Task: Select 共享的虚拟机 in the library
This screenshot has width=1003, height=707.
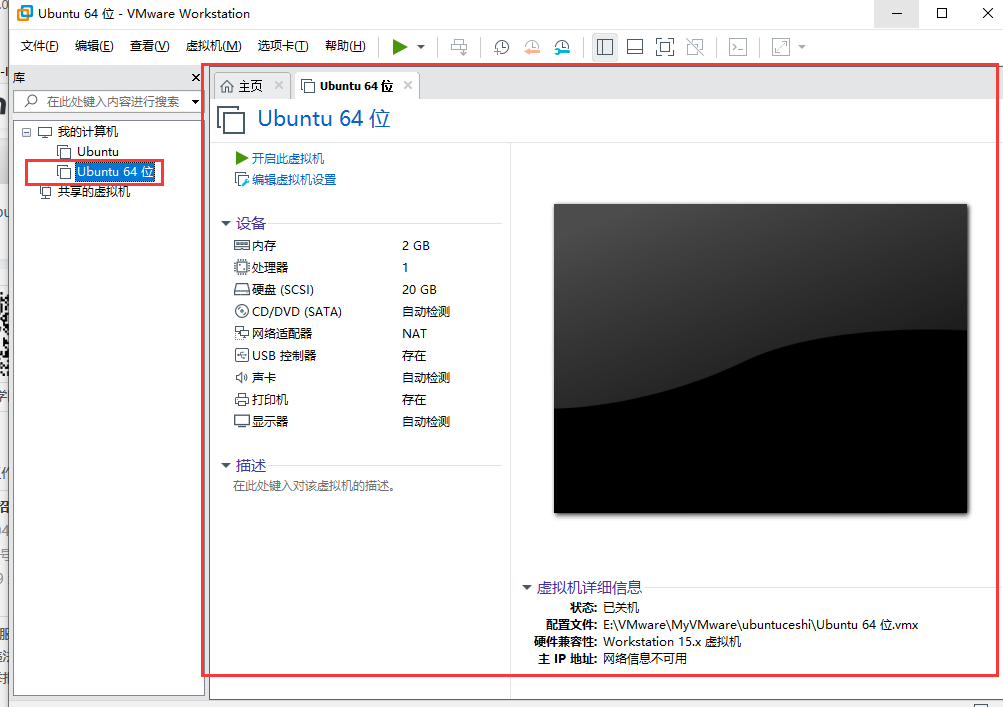Action: 93,192
